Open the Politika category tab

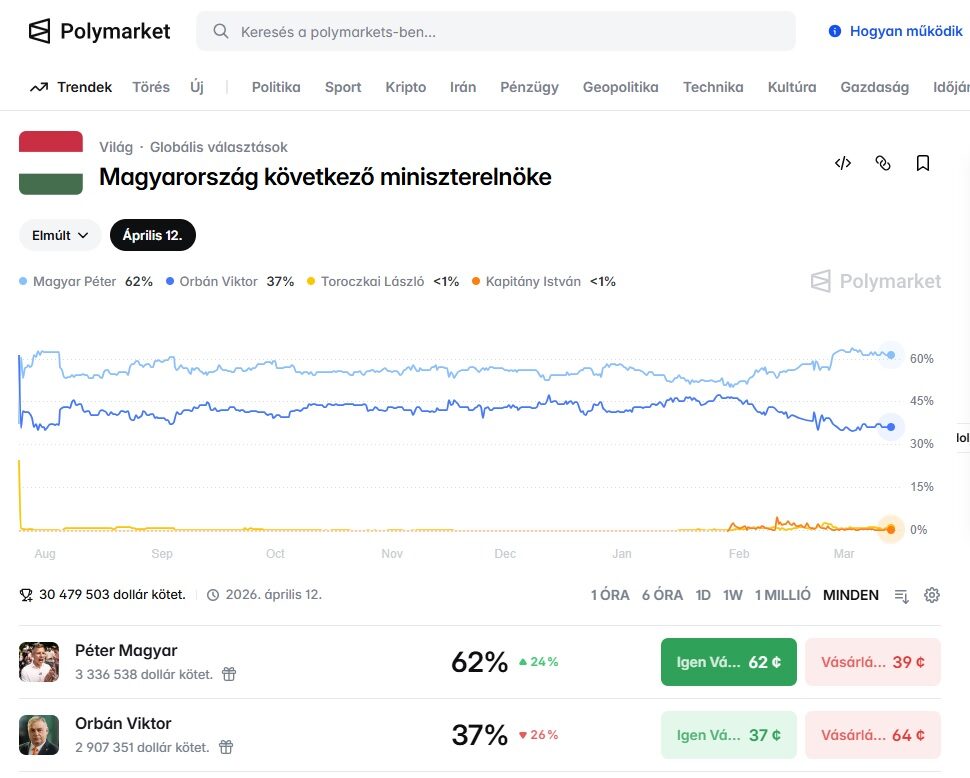(x=276, y=87)
